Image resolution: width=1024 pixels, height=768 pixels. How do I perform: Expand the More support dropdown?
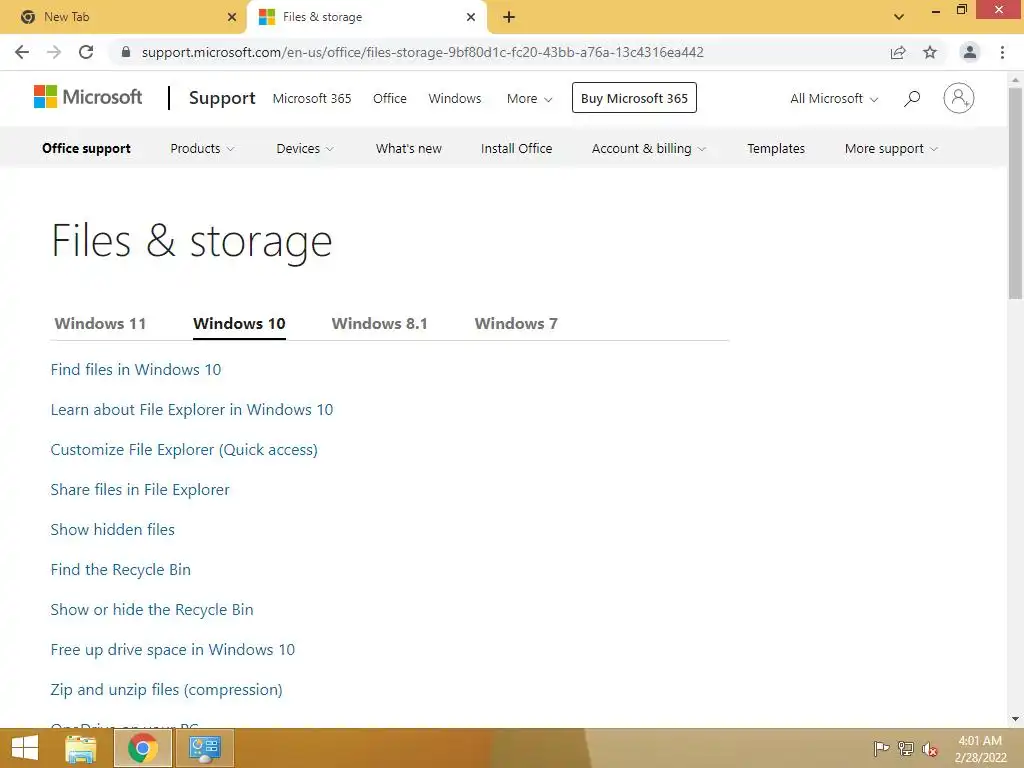891,149
